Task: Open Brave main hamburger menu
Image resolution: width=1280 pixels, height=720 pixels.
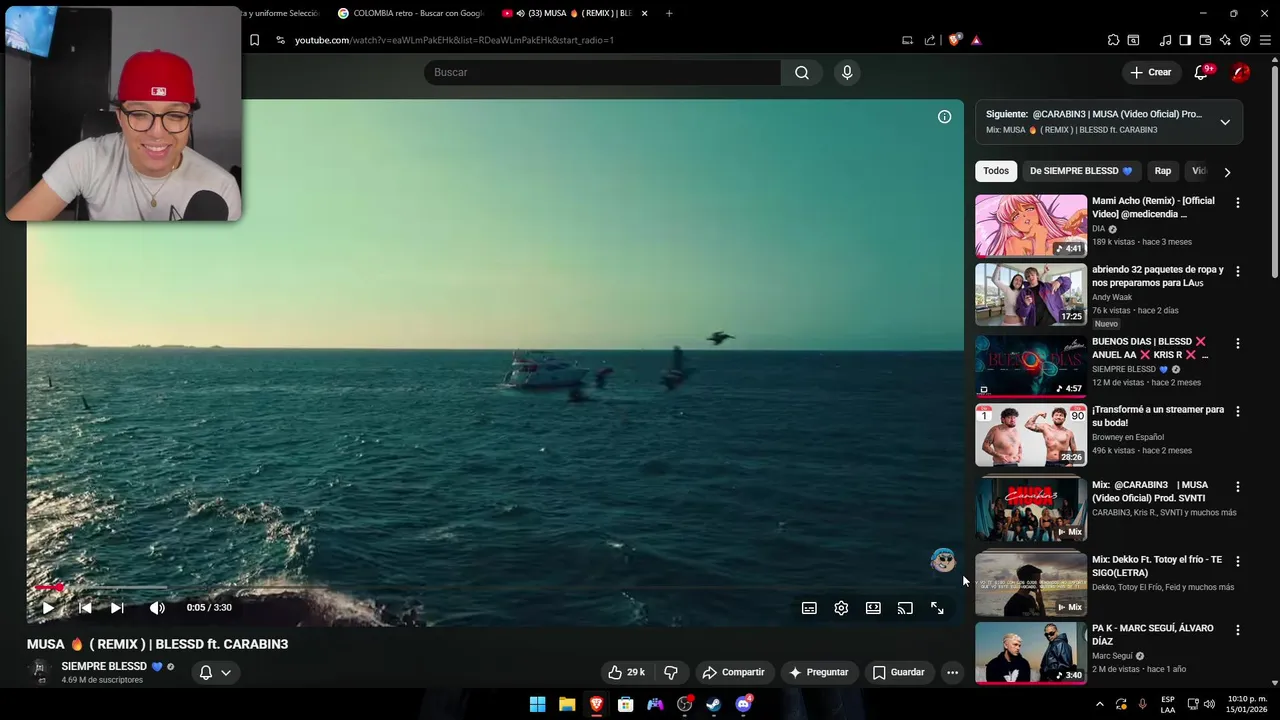Action: pos(1265,40)
